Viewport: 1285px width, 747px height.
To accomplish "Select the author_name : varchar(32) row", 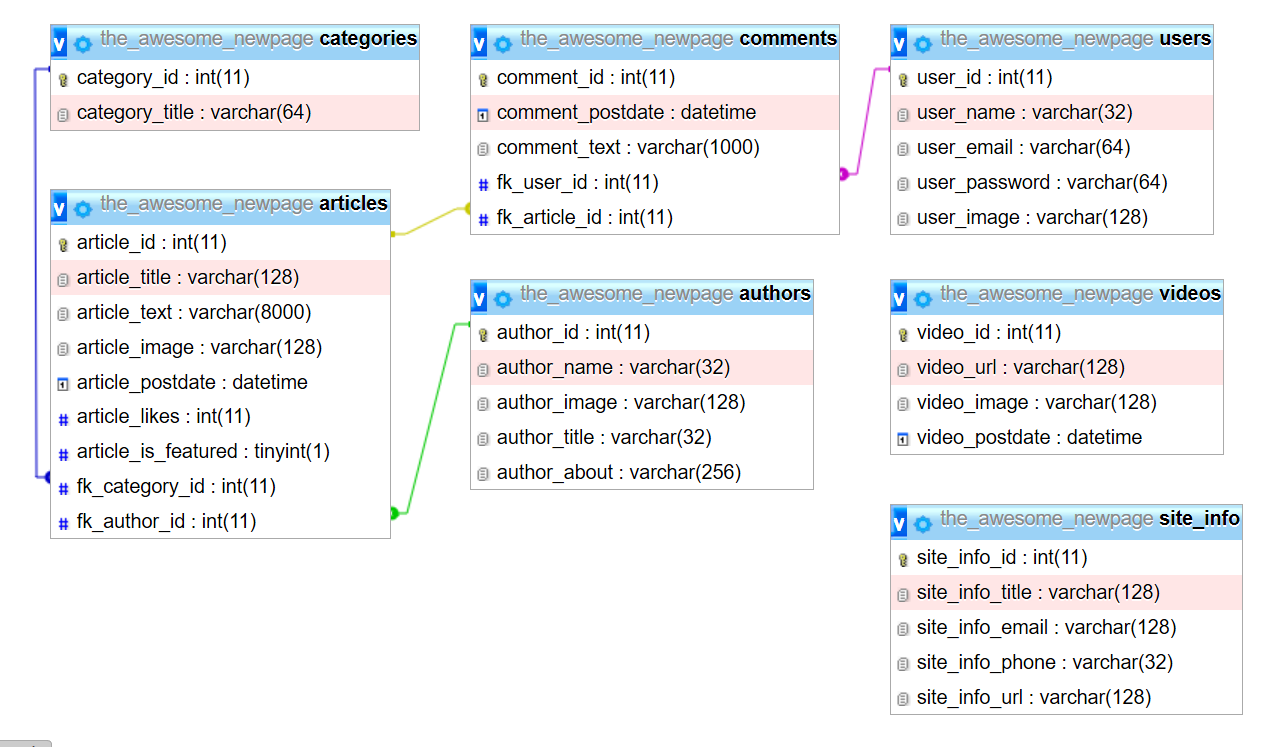I will click(x=642, y=367).
